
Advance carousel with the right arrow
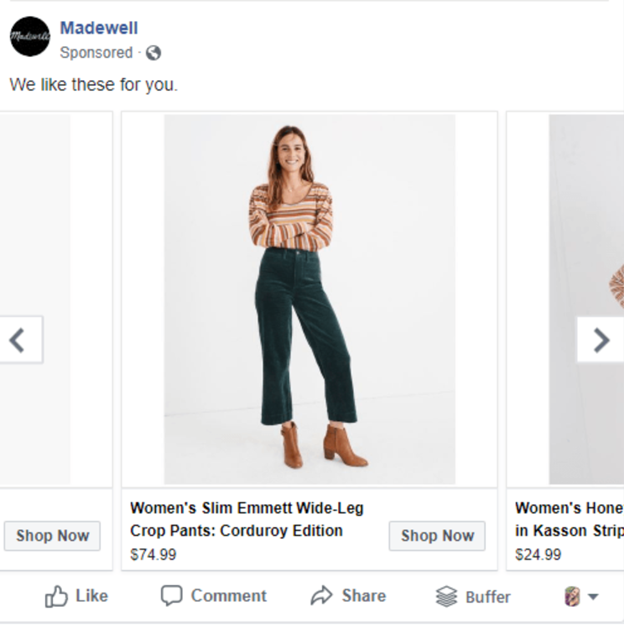pyautogui.click(x=601, y=340)
